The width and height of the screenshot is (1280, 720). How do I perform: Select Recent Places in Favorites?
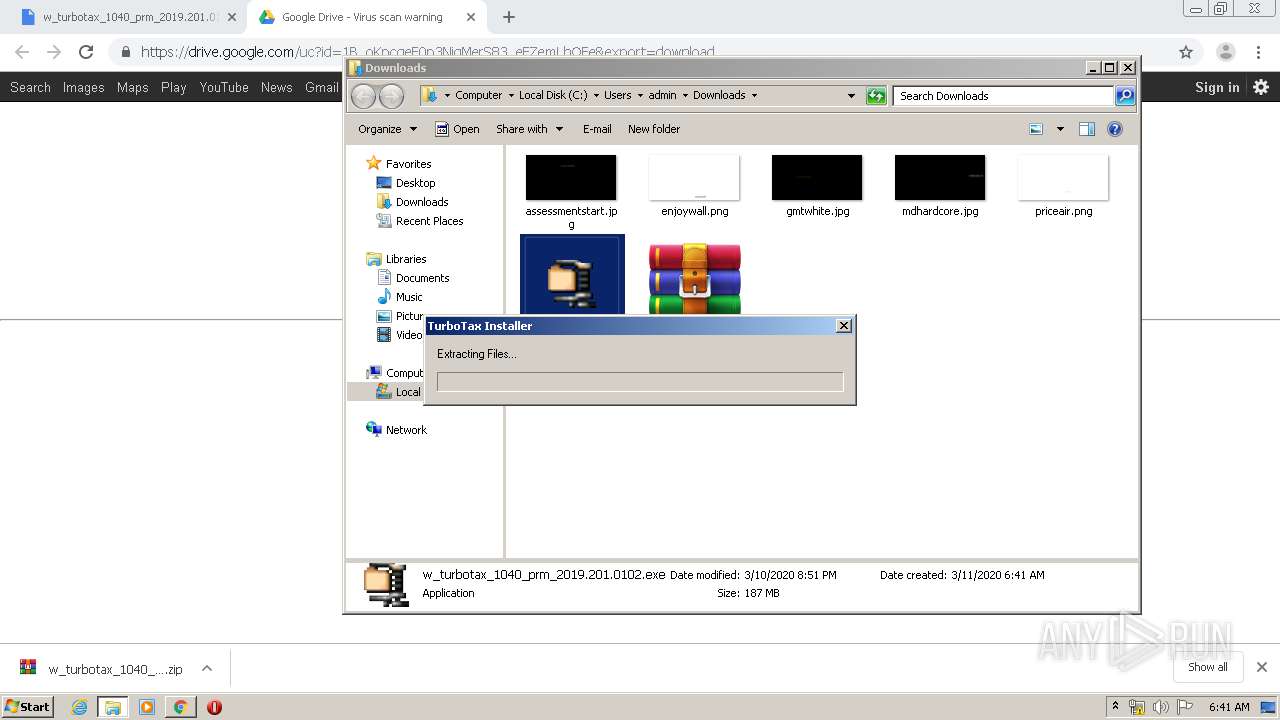420,221
